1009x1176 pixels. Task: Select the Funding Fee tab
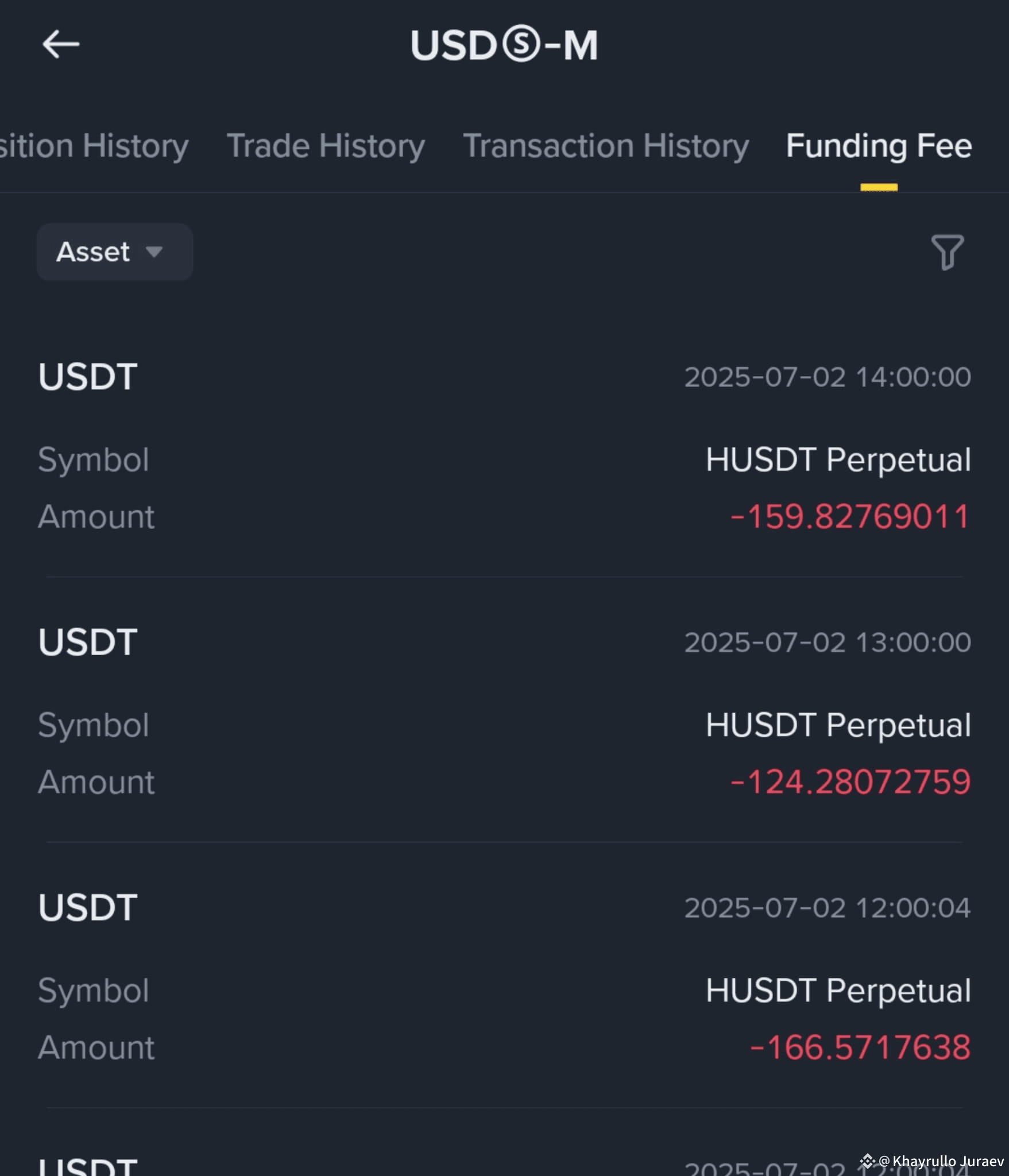click(879, 146)
